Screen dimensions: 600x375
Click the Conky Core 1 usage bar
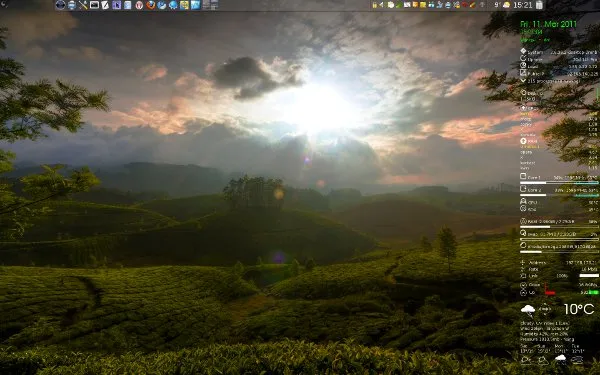[x=559, y=183]
